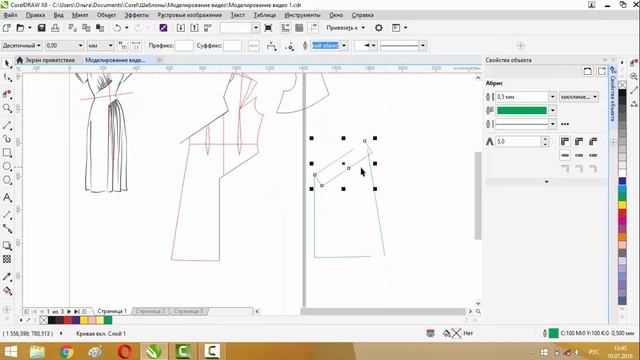Open Options with the gear icon

click(x=379, y=28)
